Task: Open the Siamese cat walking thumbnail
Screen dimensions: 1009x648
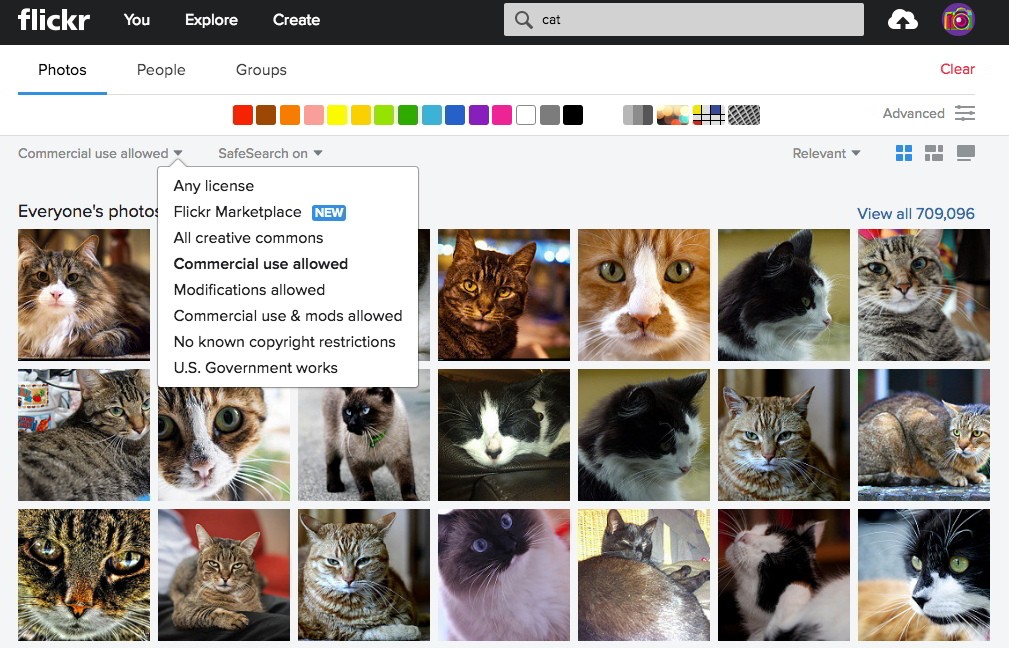Action: pyautogui.click(x=364, y=436)
